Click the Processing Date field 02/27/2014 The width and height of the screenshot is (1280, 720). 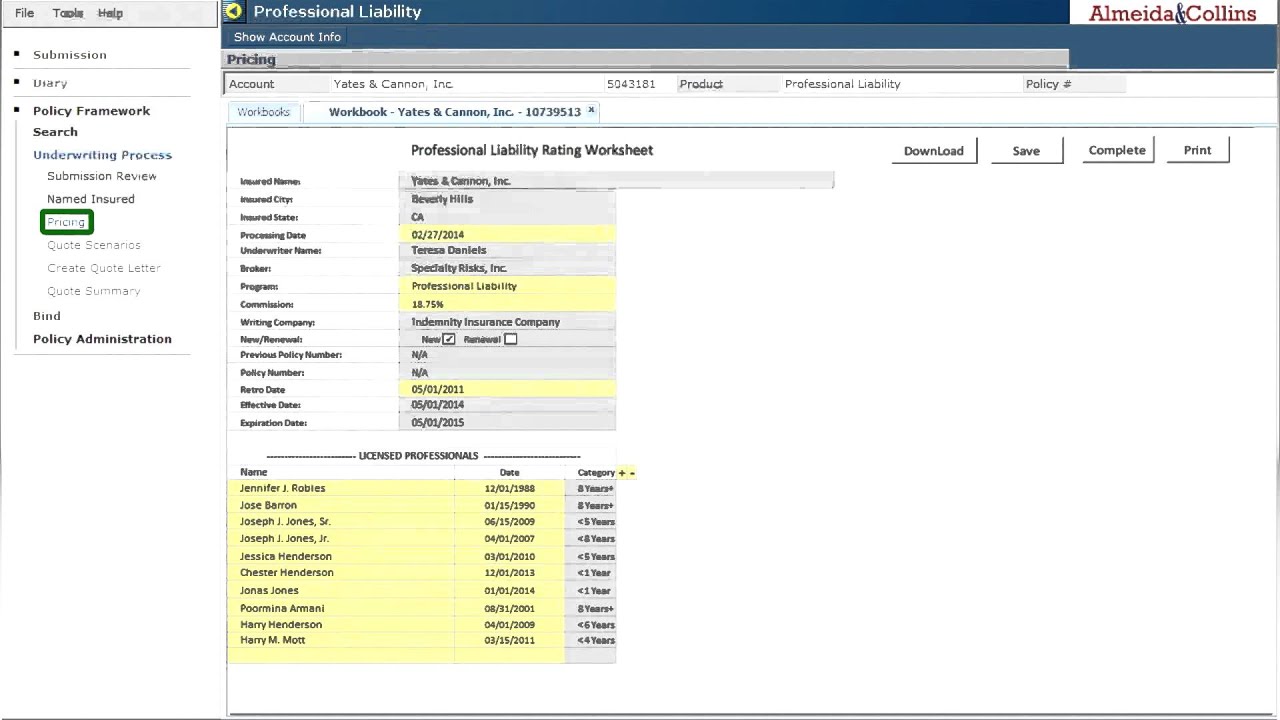(x=507, y=235)
